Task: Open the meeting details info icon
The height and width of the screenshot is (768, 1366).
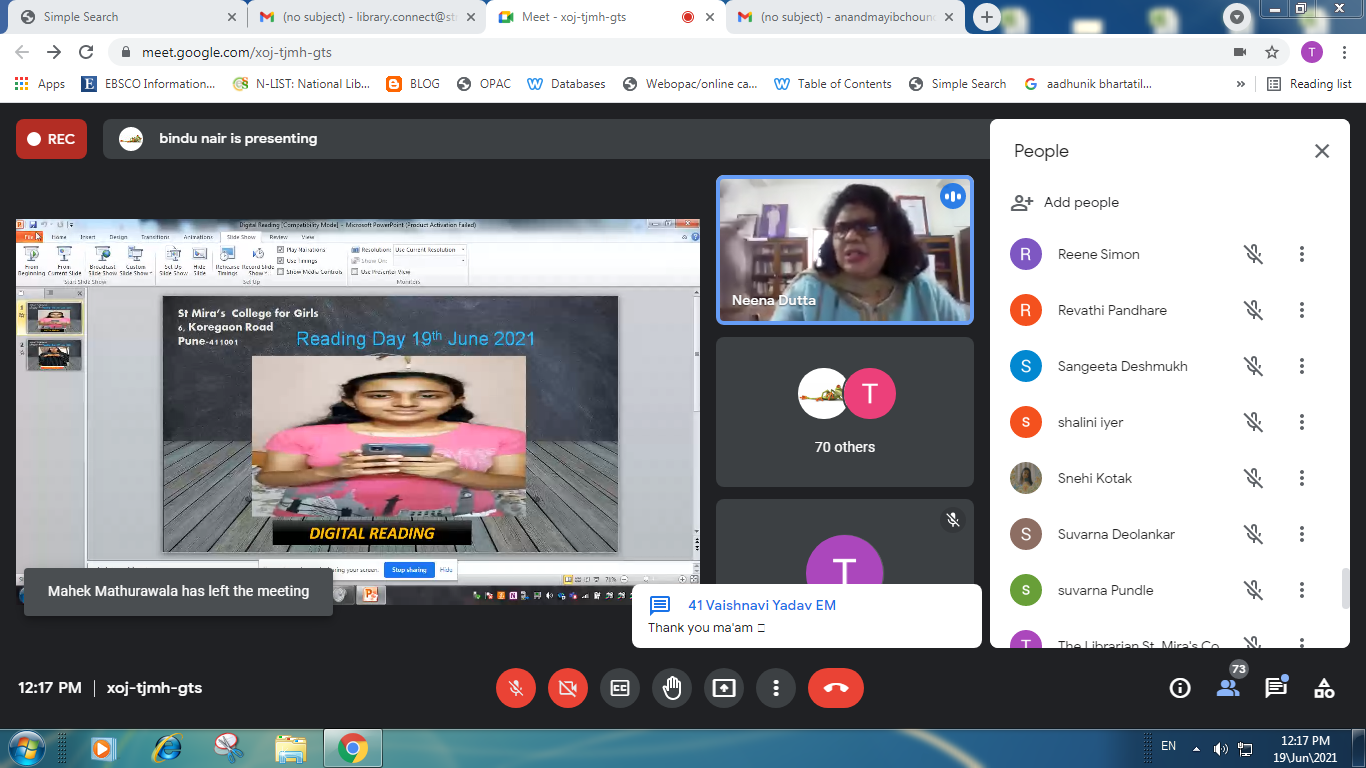Action: click(1180, 688)
